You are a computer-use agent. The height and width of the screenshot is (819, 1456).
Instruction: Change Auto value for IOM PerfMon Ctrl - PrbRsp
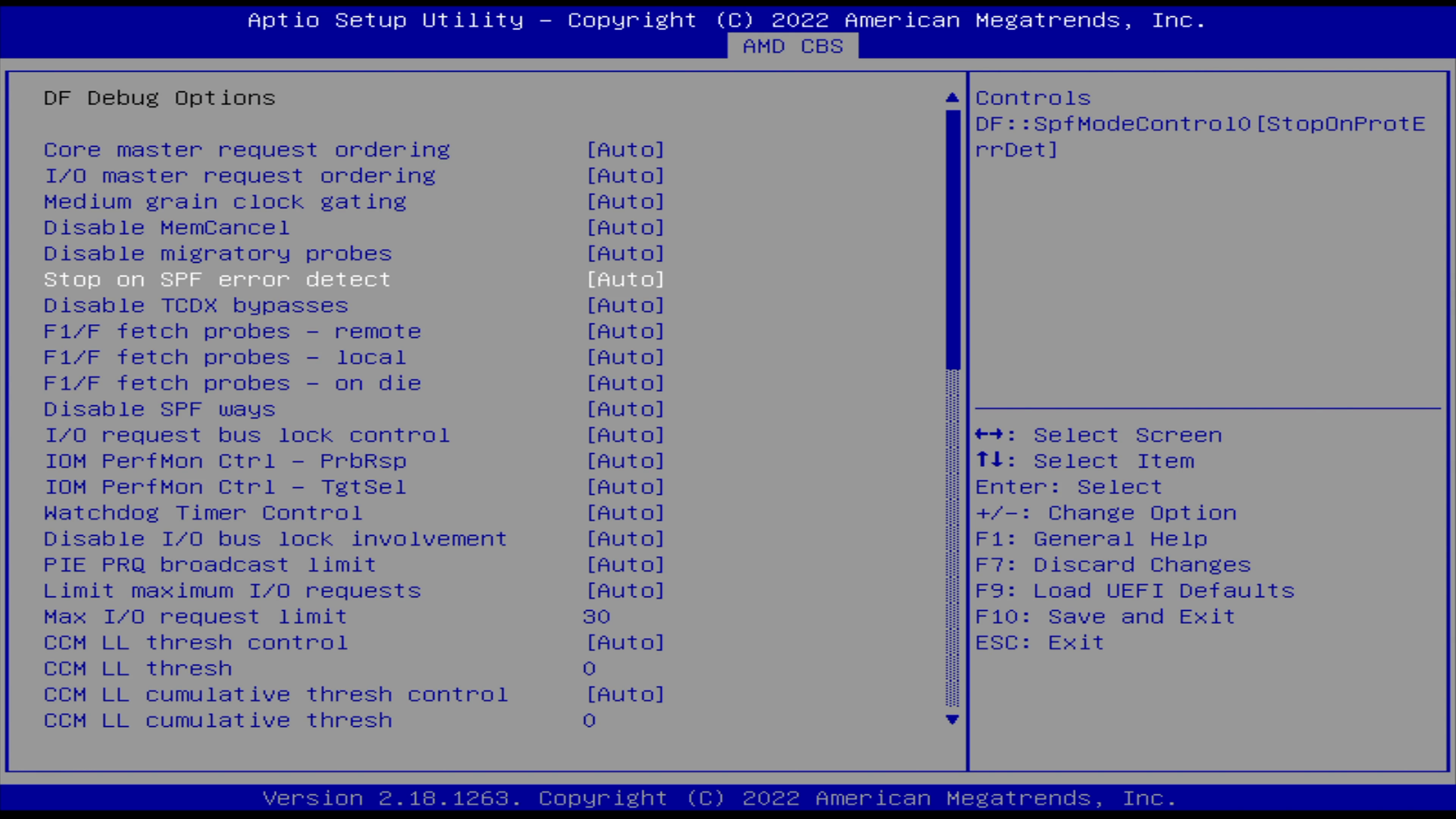click(x=626, y=462)
